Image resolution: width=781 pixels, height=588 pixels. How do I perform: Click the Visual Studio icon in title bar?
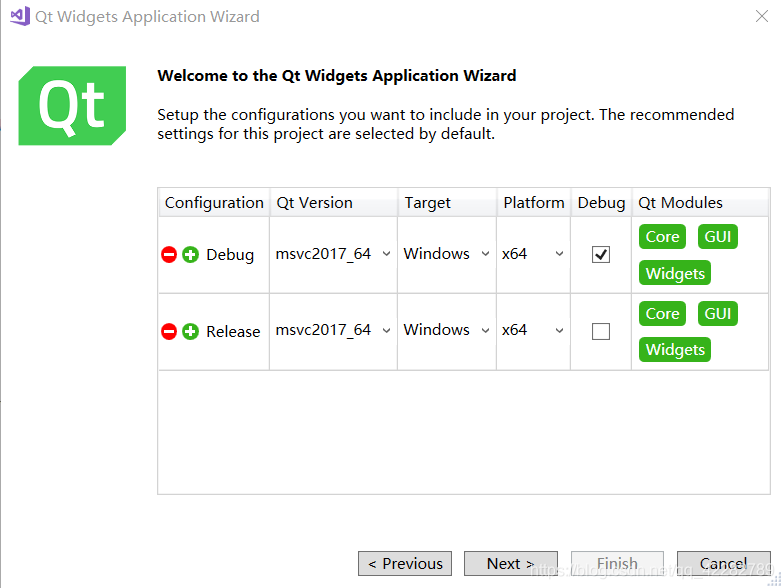19,16
